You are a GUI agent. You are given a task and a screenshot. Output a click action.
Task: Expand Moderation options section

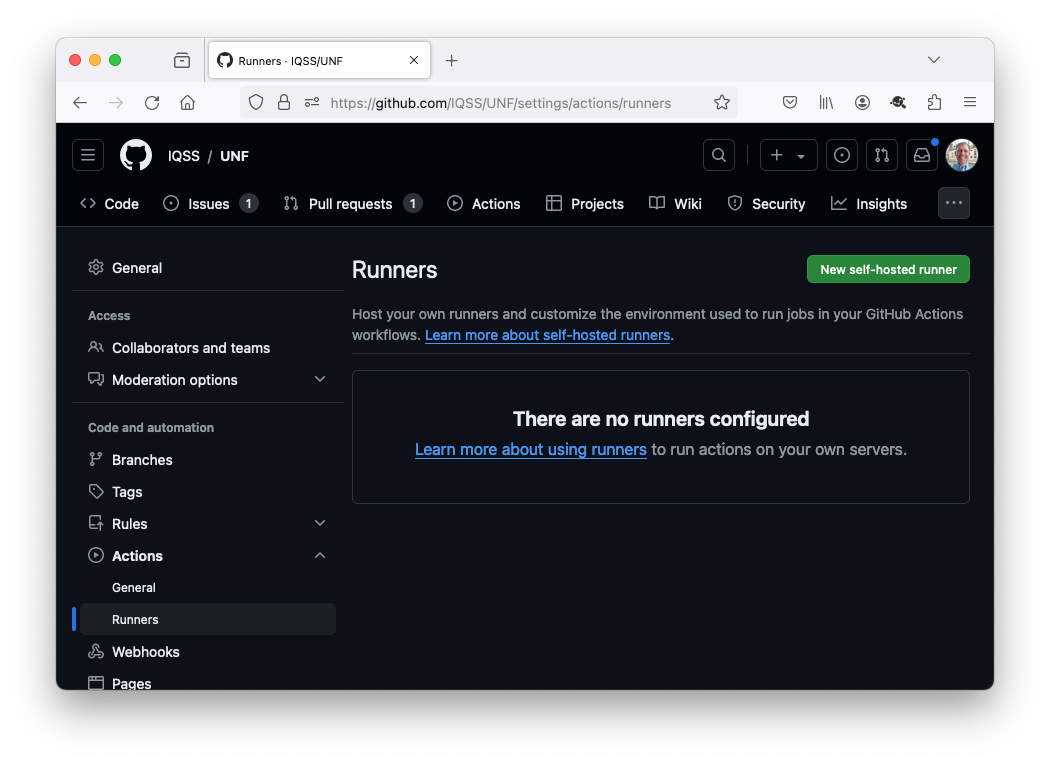click(320, 380)
